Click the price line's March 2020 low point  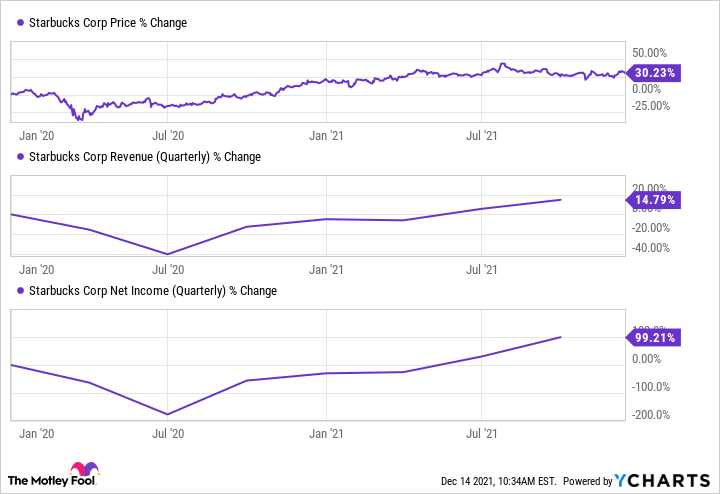pos(81,119)
